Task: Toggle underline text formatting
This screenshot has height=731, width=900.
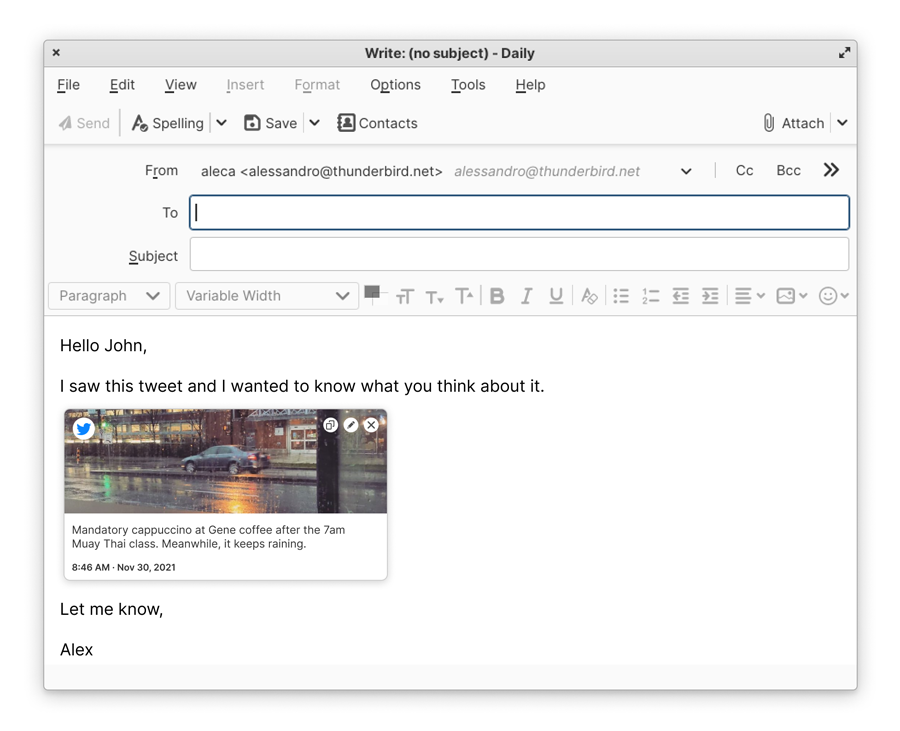Action: [556, 296]
